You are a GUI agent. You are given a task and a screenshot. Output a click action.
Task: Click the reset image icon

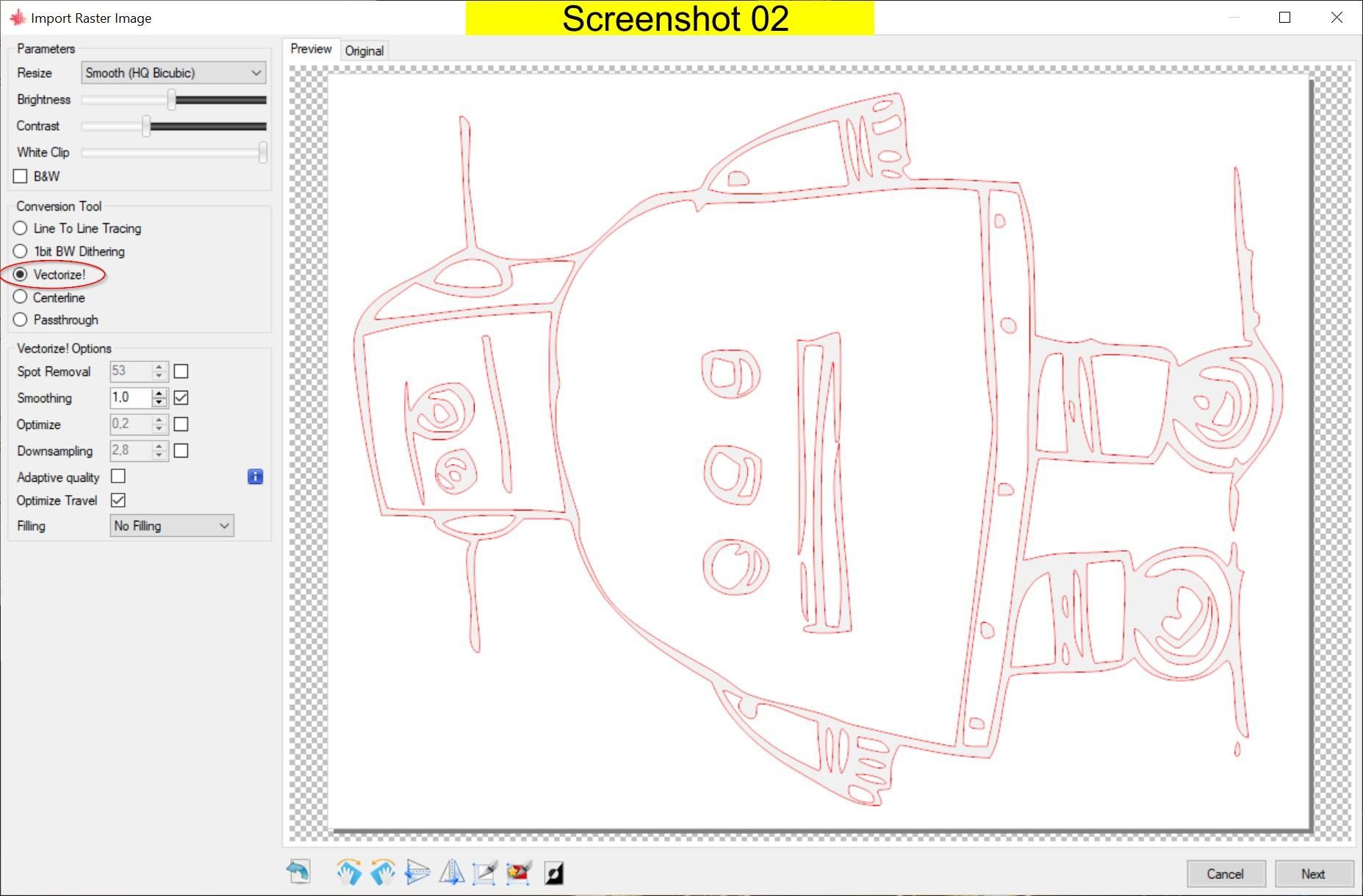click(298, 872)
